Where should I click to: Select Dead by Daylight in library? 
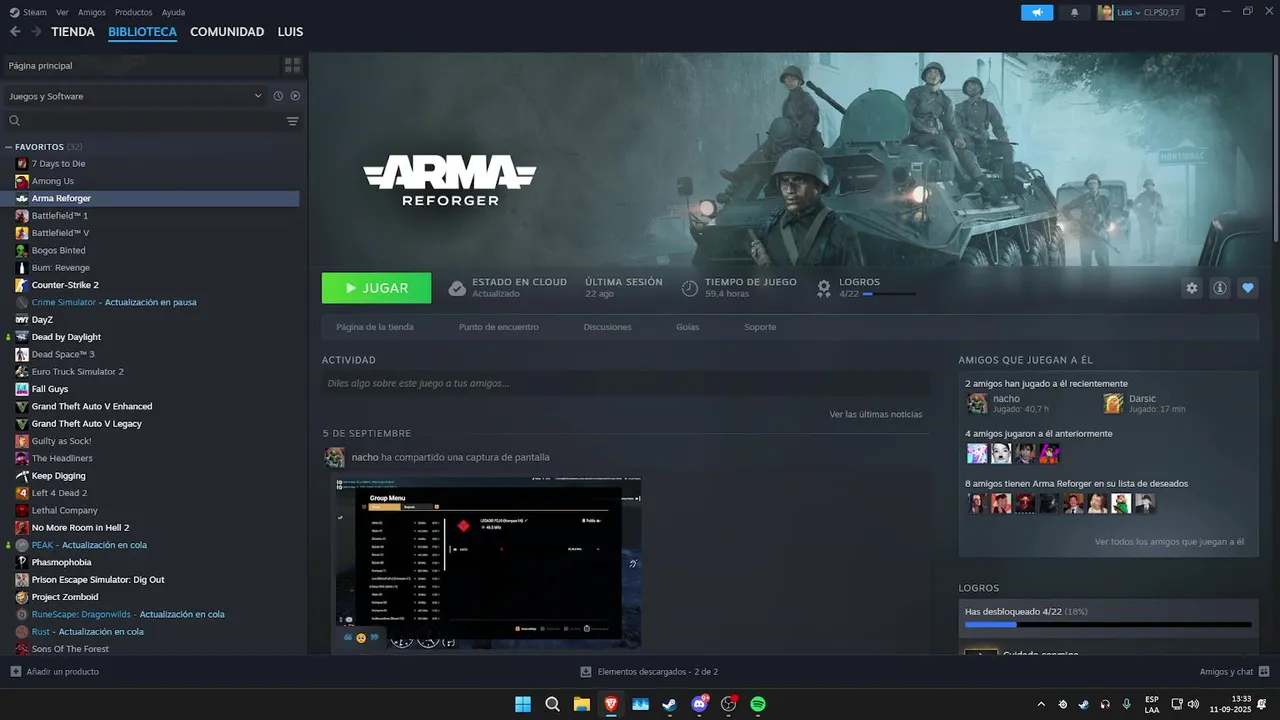(x=66, y=337)
